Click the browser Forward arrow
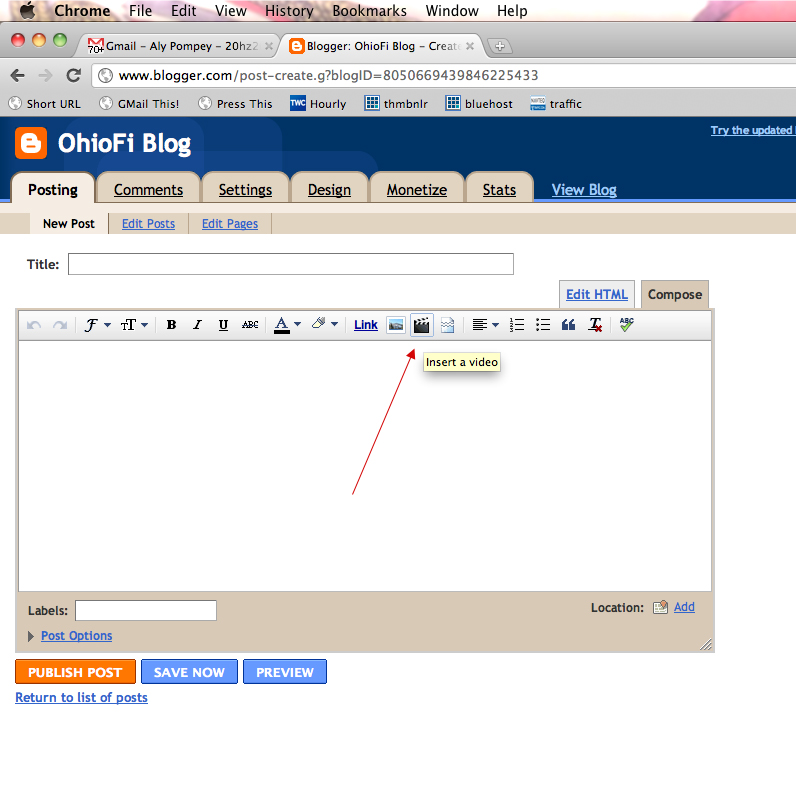796x796 pixels. click(46, 76)
